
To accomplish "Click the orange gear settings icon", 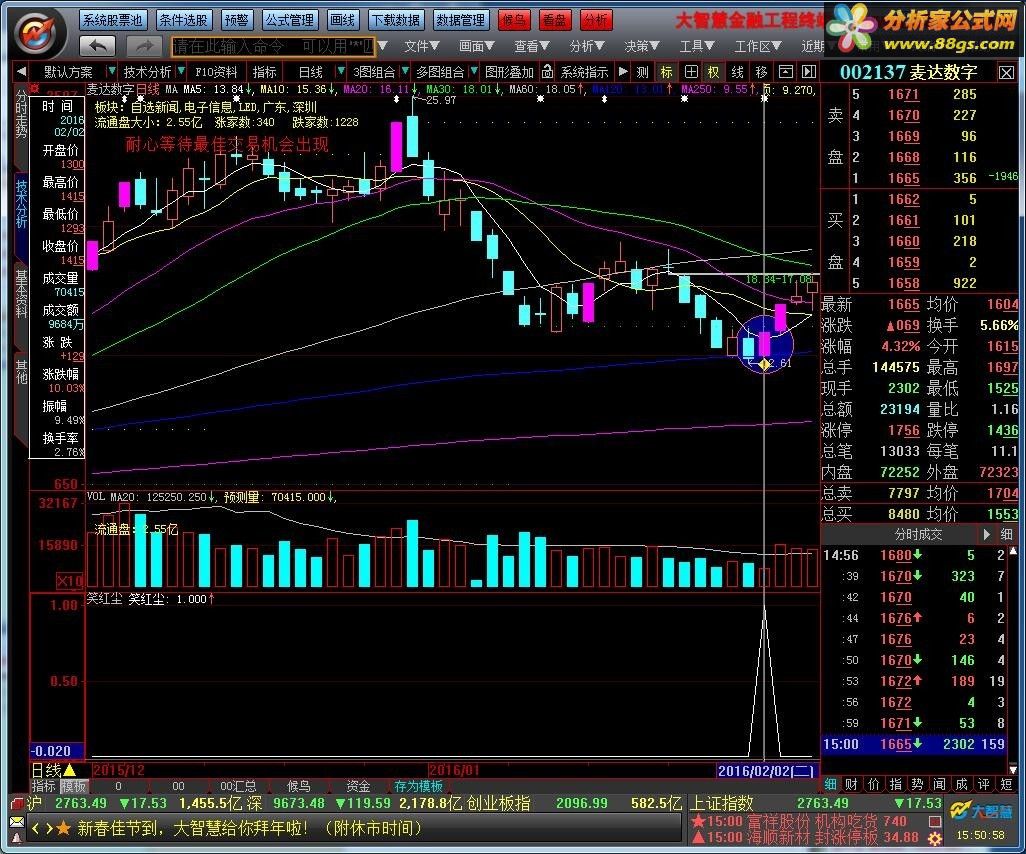I will point(935,838).
